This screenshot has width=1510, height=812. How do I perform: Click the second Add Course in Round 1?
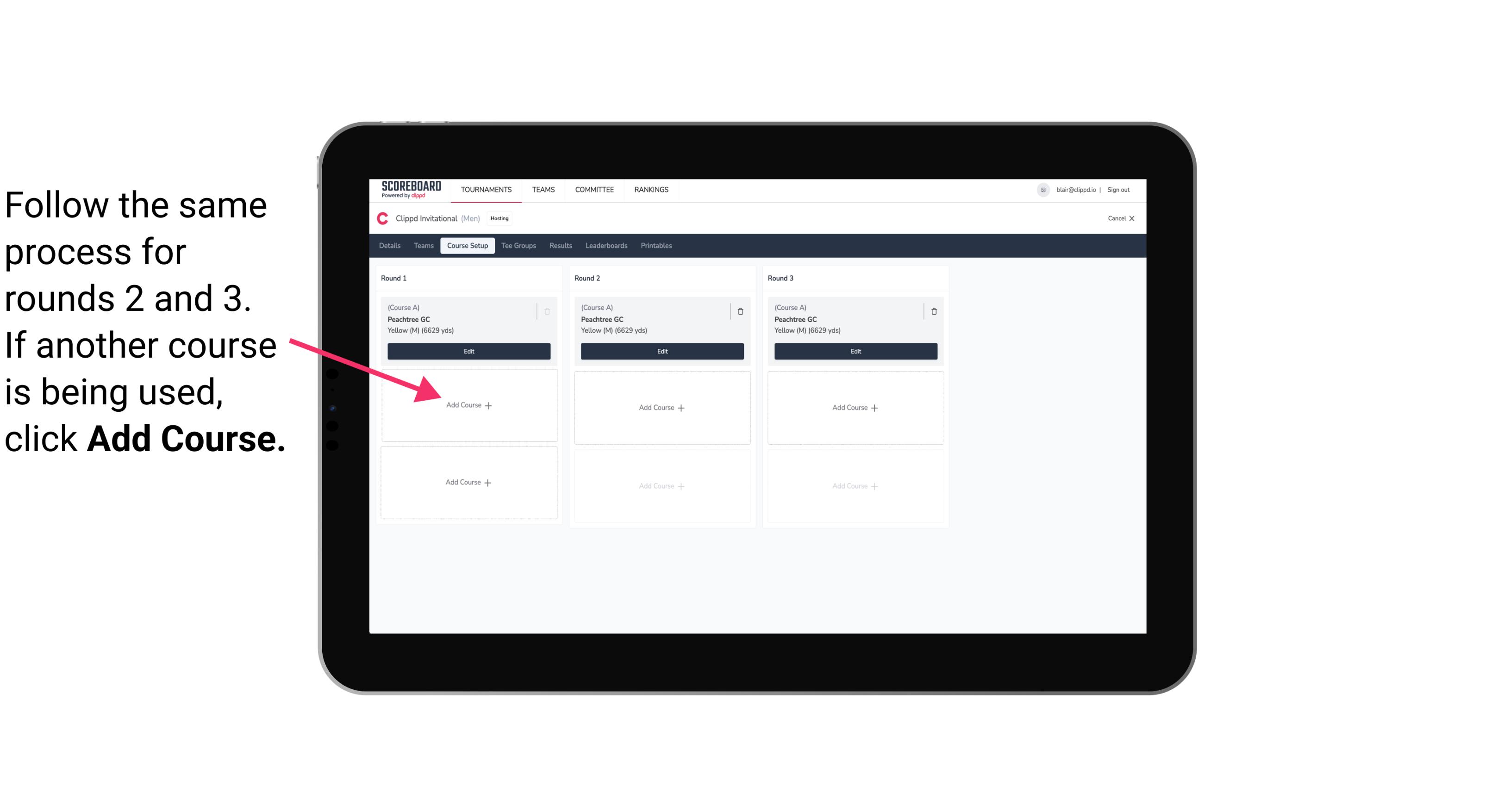(x=467, y=481)
